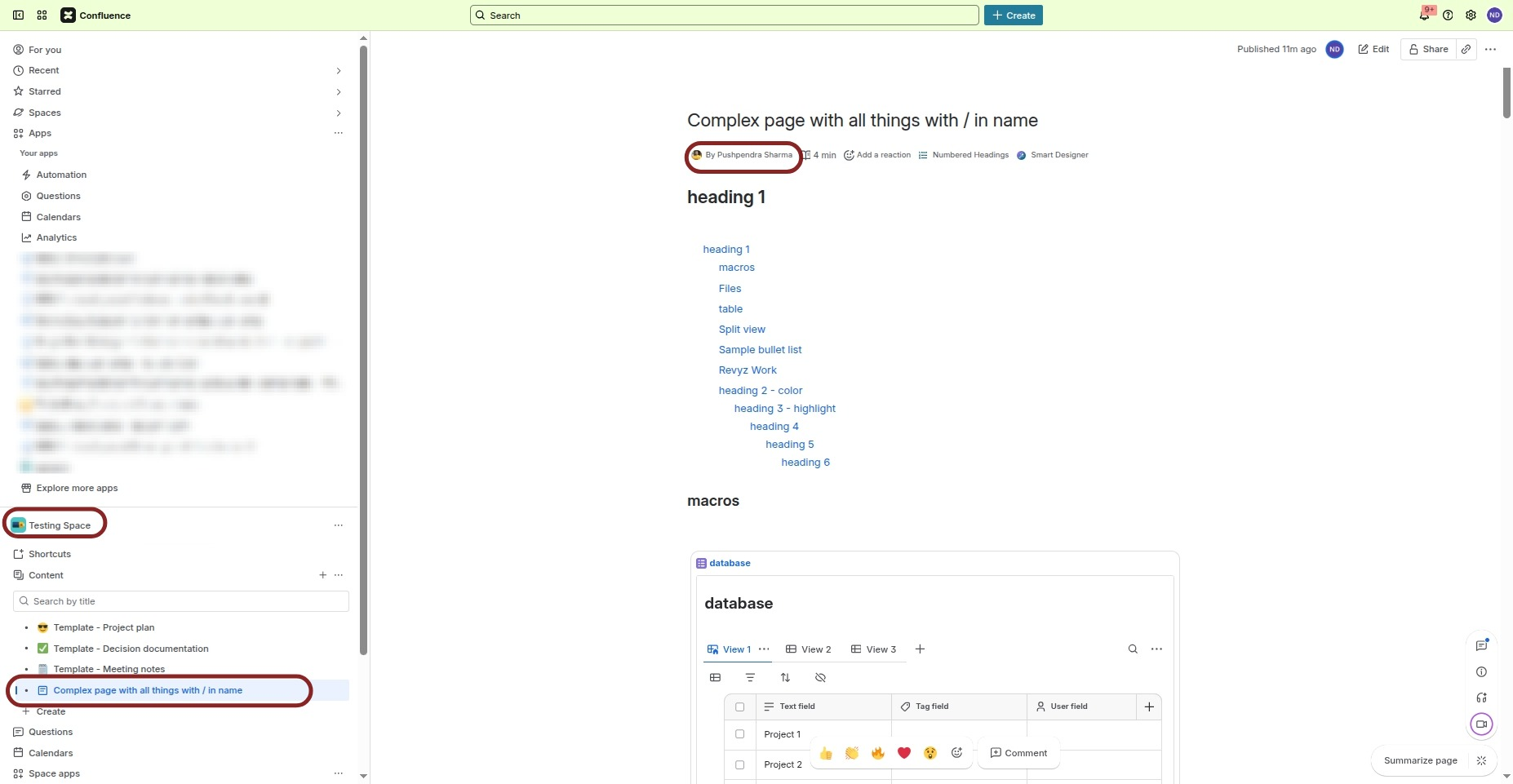Open the database filter icon
This screenshot has height=784, width=1513.
coord(750,678)
